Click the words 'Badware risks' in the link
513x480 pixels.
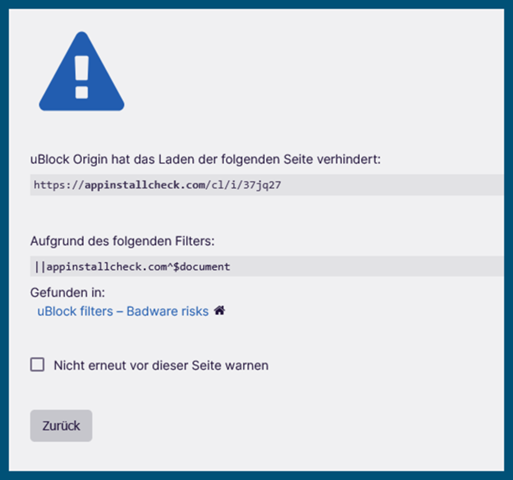(167, 311)
